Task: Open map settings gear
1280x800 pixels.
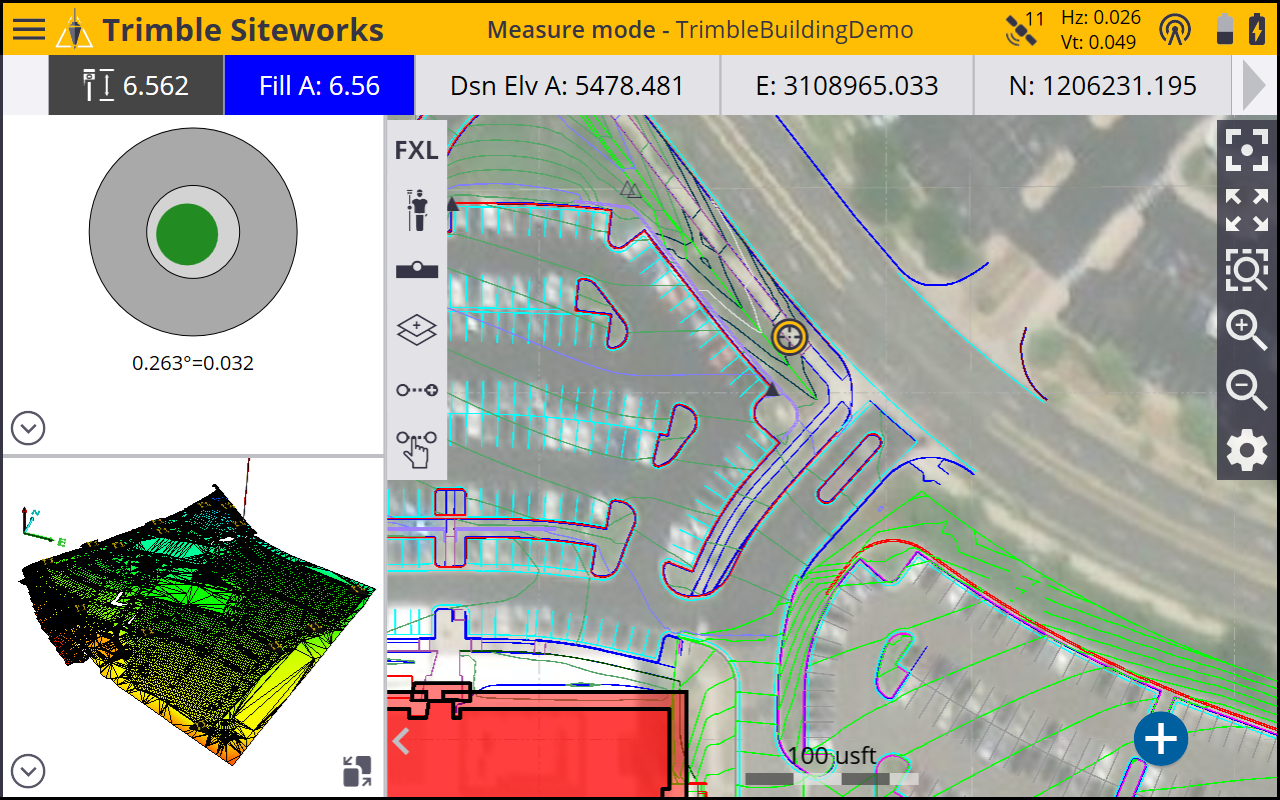Action: [1247, 451]
